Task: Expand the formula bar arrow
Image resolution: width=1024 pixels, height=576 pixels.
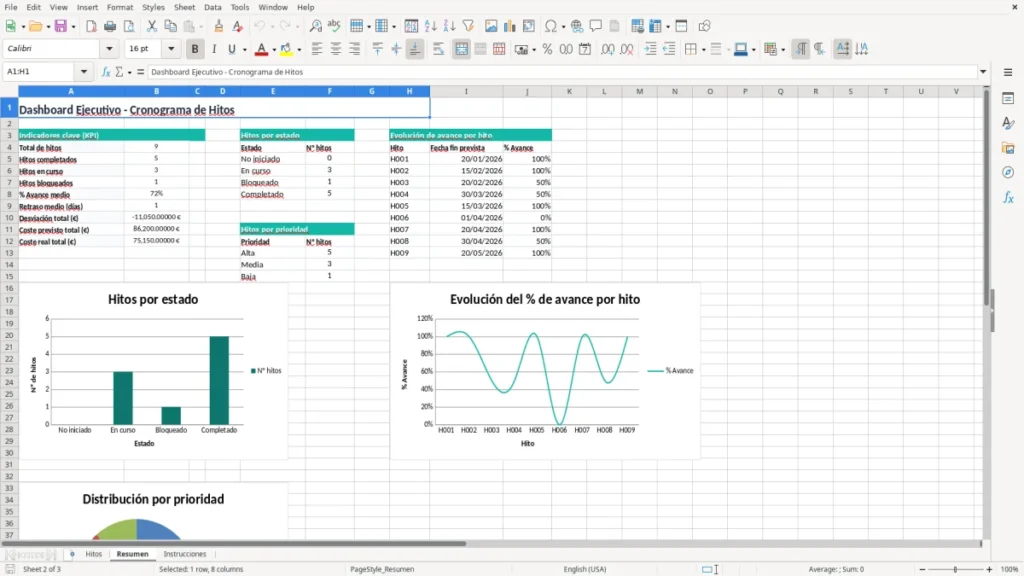Action: [x=983, y=72]
